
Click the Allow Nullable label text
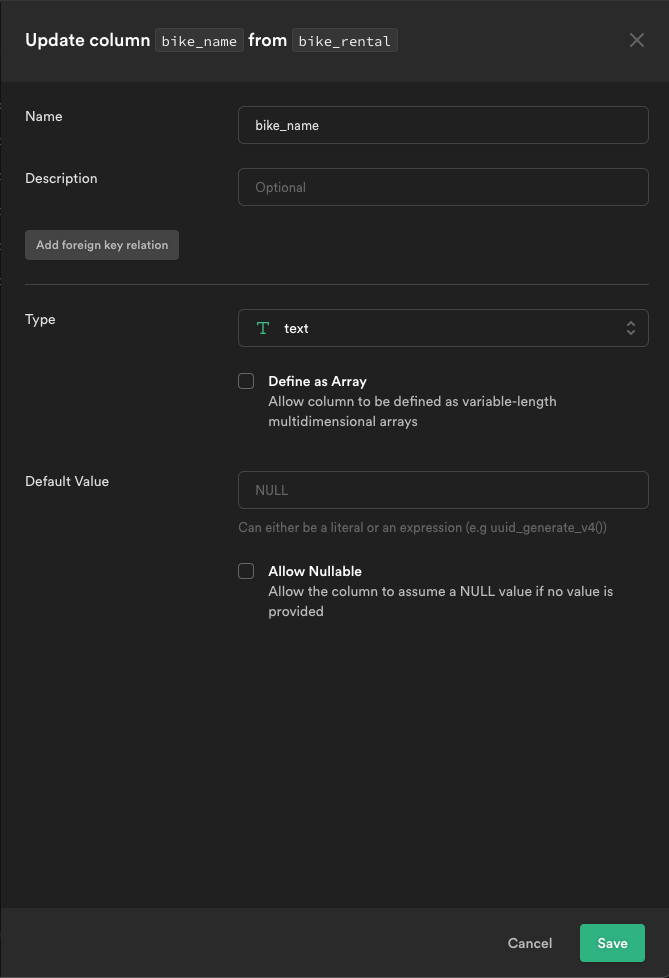tap(314, 571)
